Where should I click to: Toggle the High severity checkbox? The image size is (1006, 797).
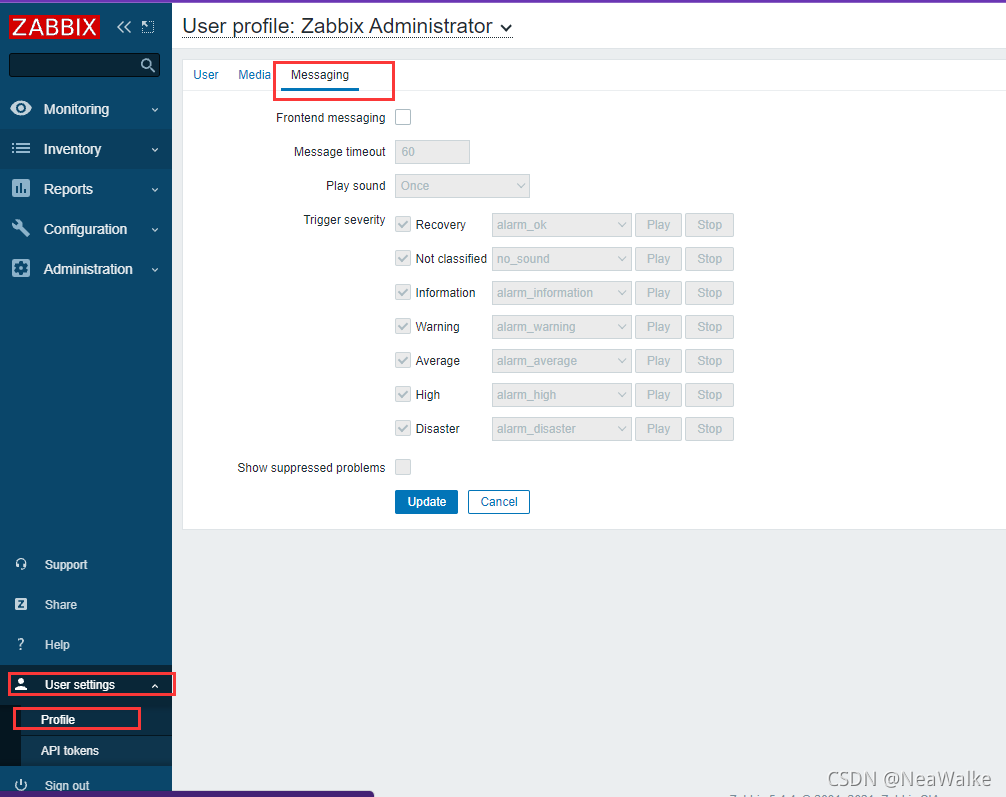point(403,395)
